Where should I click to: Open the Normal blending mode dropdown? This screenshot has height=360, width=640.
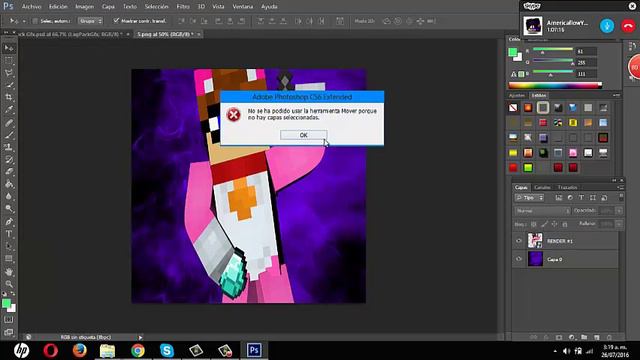coord(542,211)
